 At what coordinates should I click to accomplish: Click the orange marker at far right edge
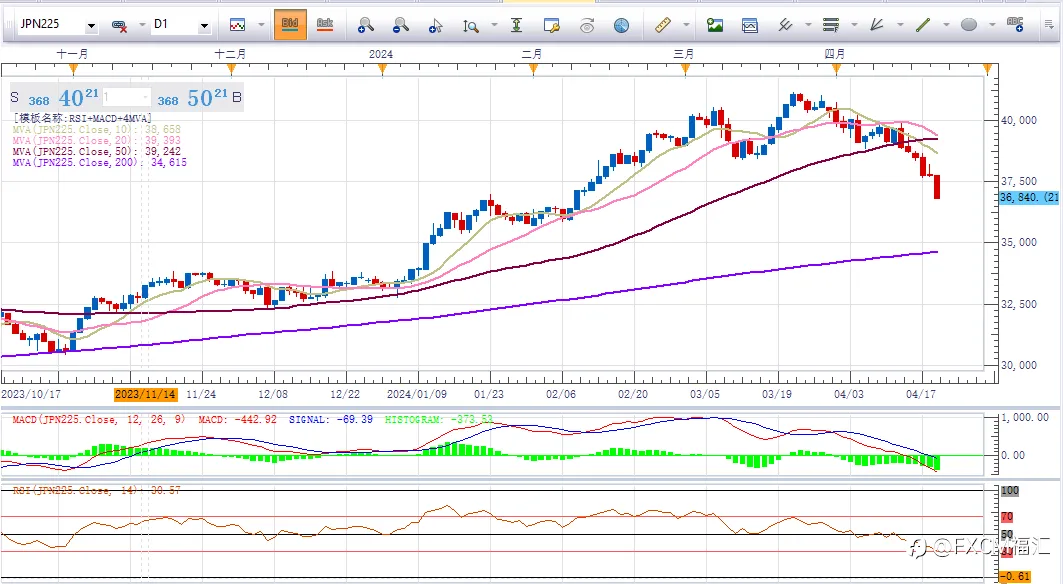987,69
